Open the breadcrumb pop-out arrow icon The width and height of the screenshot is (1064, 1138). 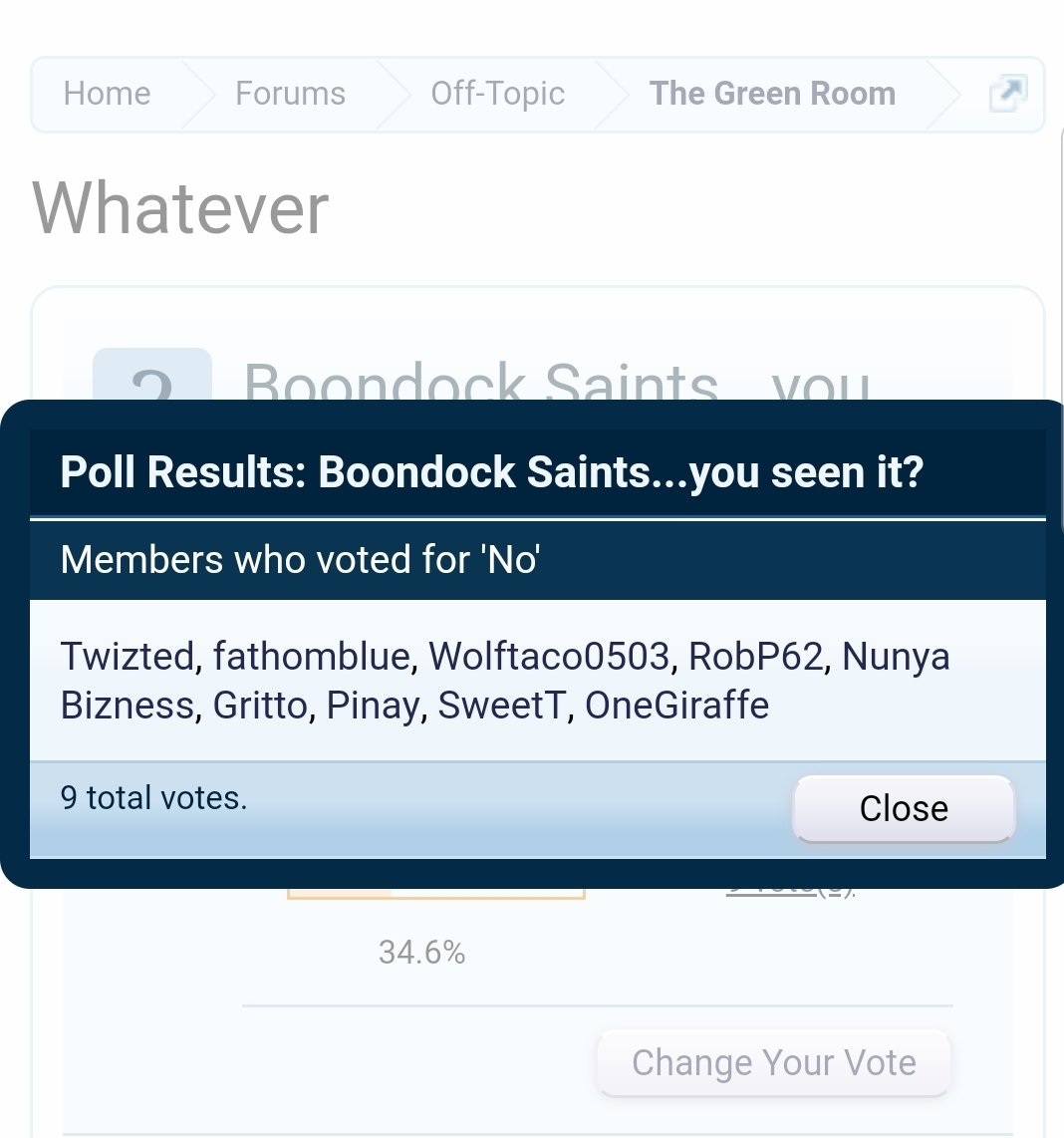[x=1008, y=93]
